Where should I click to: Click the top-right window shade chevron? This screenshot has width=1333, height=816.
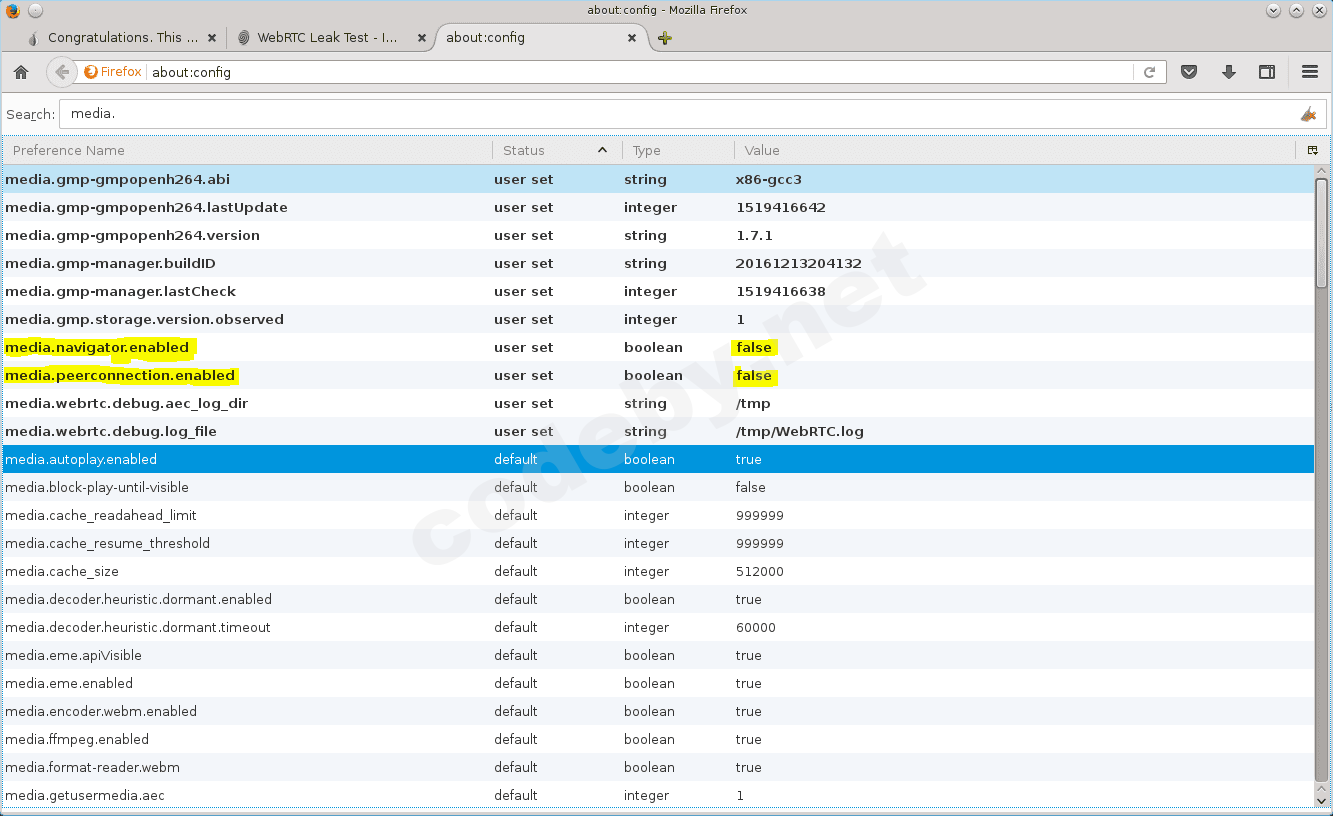pos(1272,10)
